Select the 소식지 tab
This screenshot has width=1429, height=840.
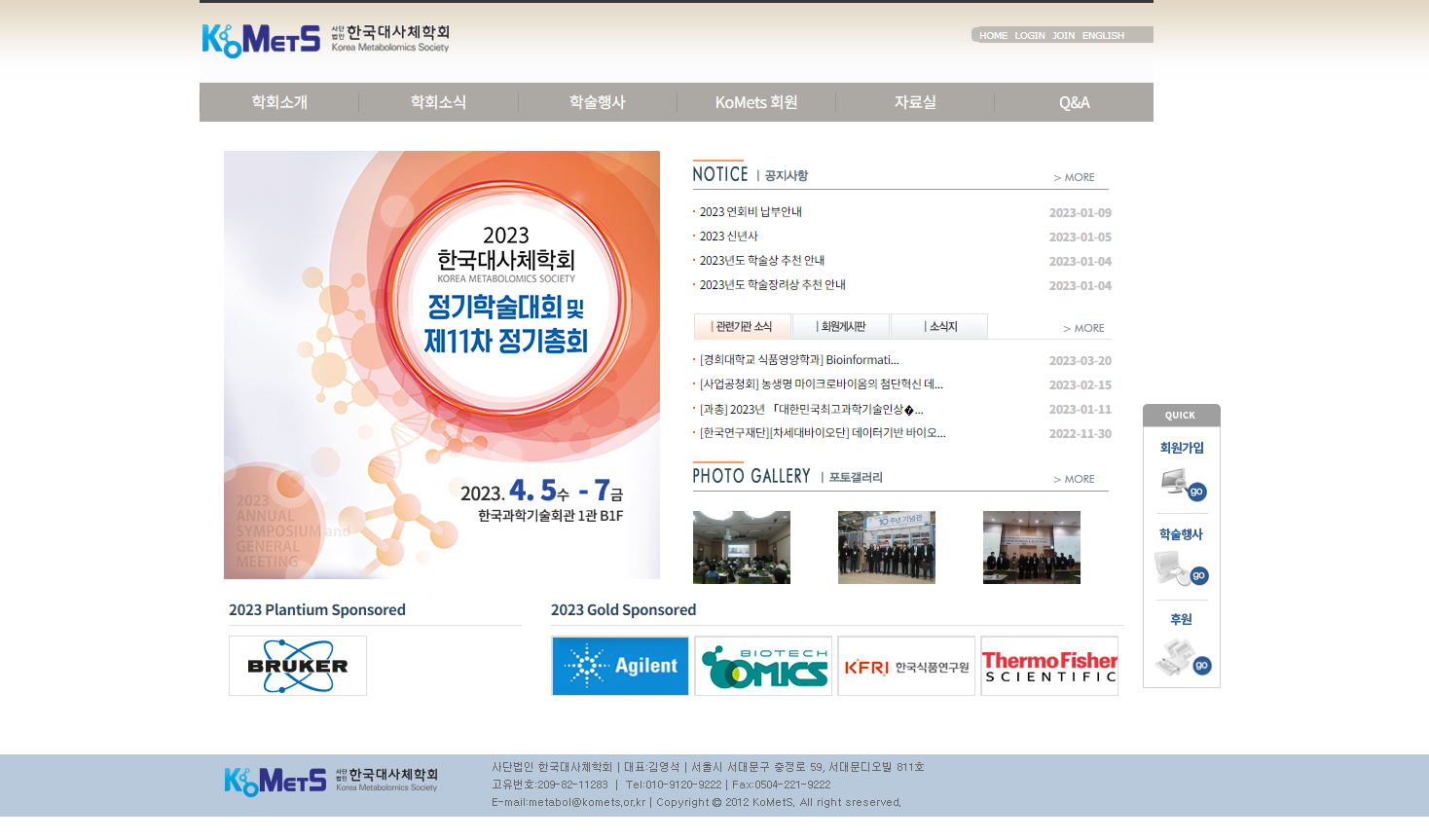point(940,326)
